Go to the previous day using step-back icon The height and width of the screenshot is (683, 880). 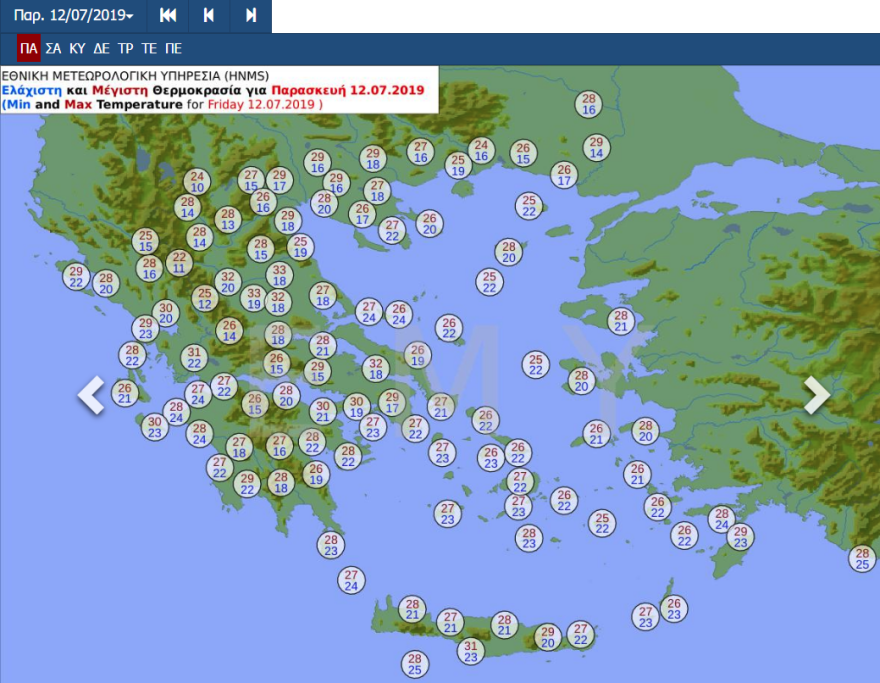(x=209, y=16)
